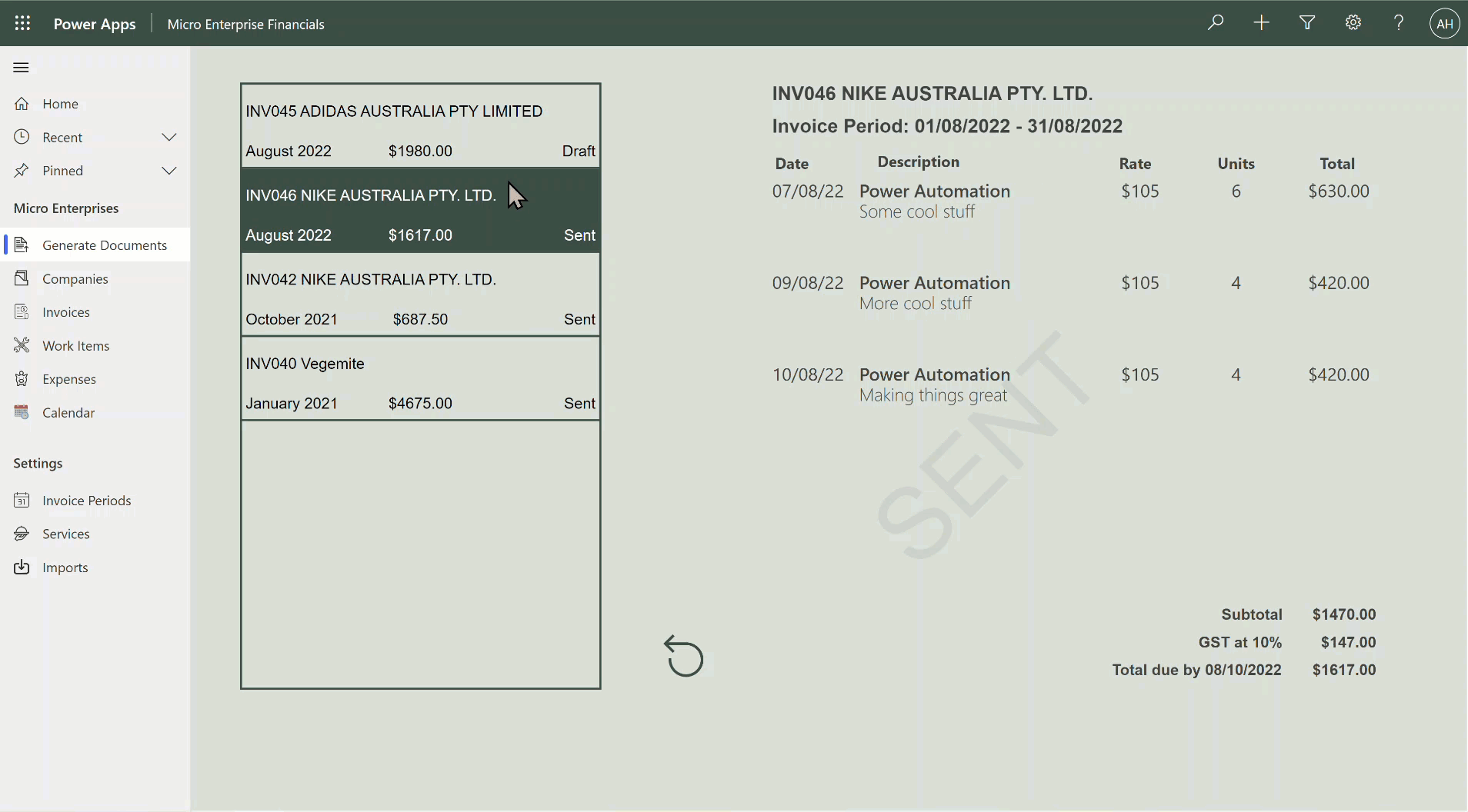The height and width of the screenshot is (812, 1468).
Task: Open Generate Documents page
Action: (95, 245)
